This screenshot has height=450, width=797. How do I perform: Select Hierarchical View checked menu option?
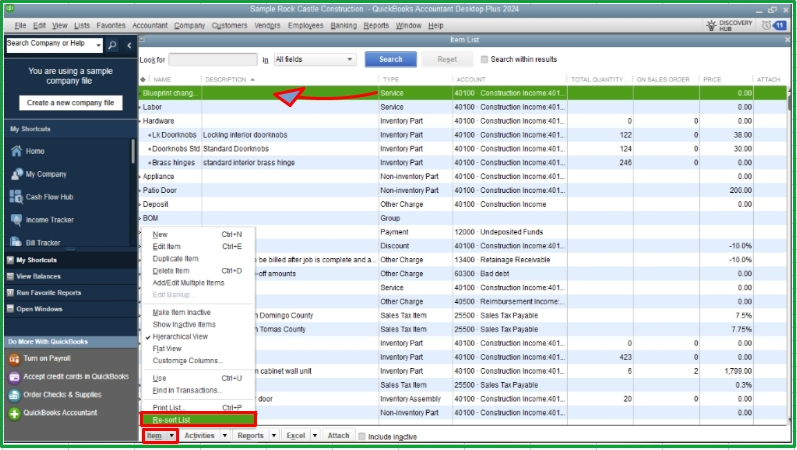187,339
